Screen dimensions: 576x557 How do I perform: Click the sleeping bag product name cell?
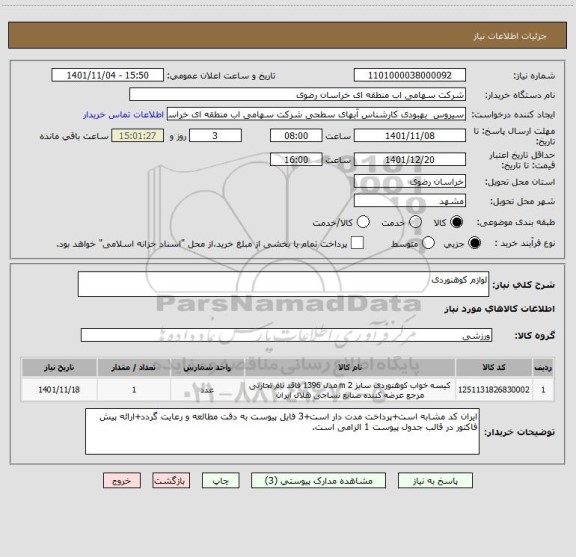pos(350,390)
